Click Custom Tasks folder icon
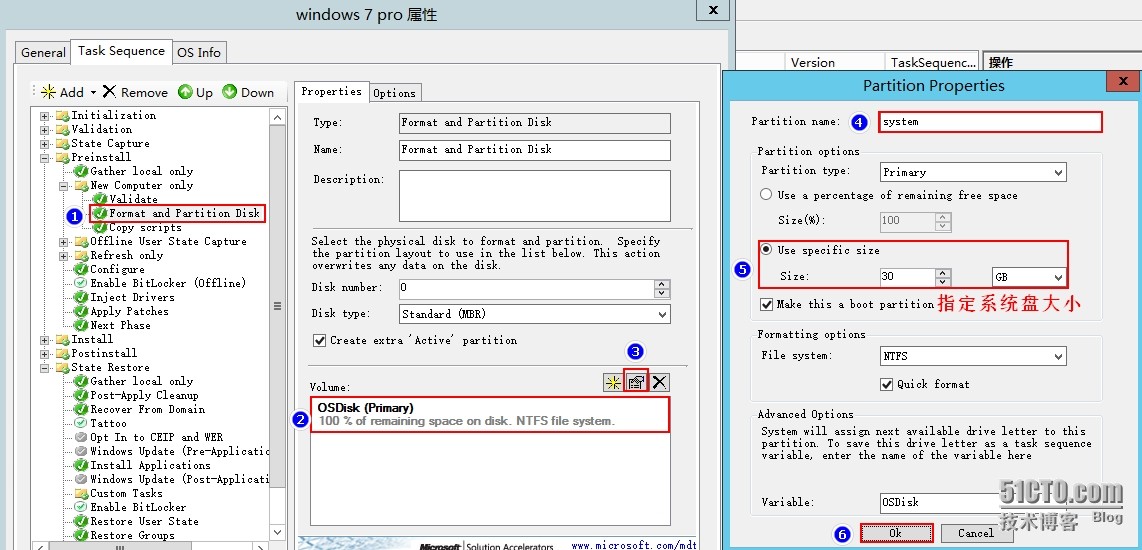This screenshot has width=1142, height=550. tap(81, 493)
